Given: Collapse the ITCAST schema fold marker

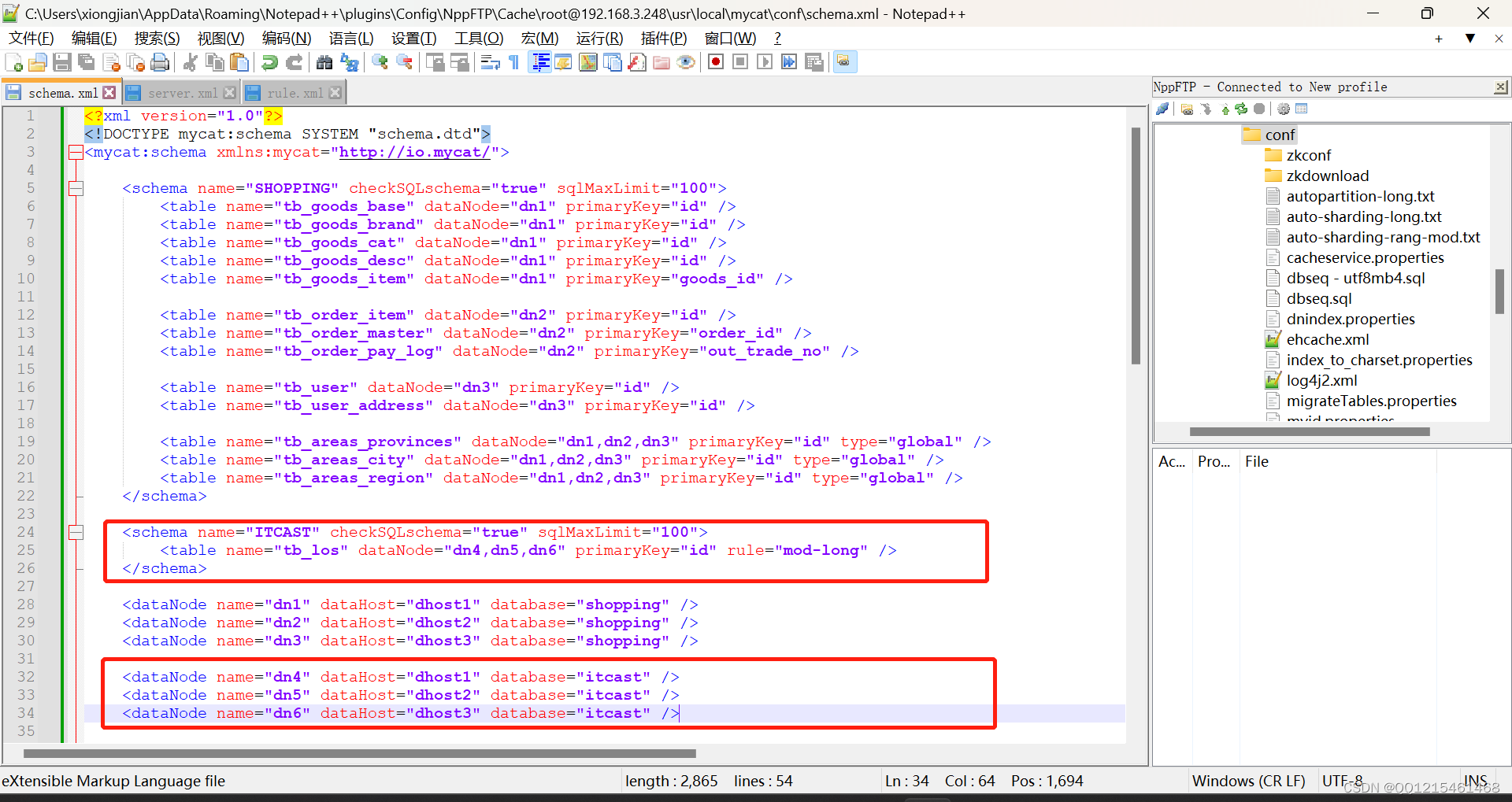Looking at the screenshot, I should [x=76, y=532].
